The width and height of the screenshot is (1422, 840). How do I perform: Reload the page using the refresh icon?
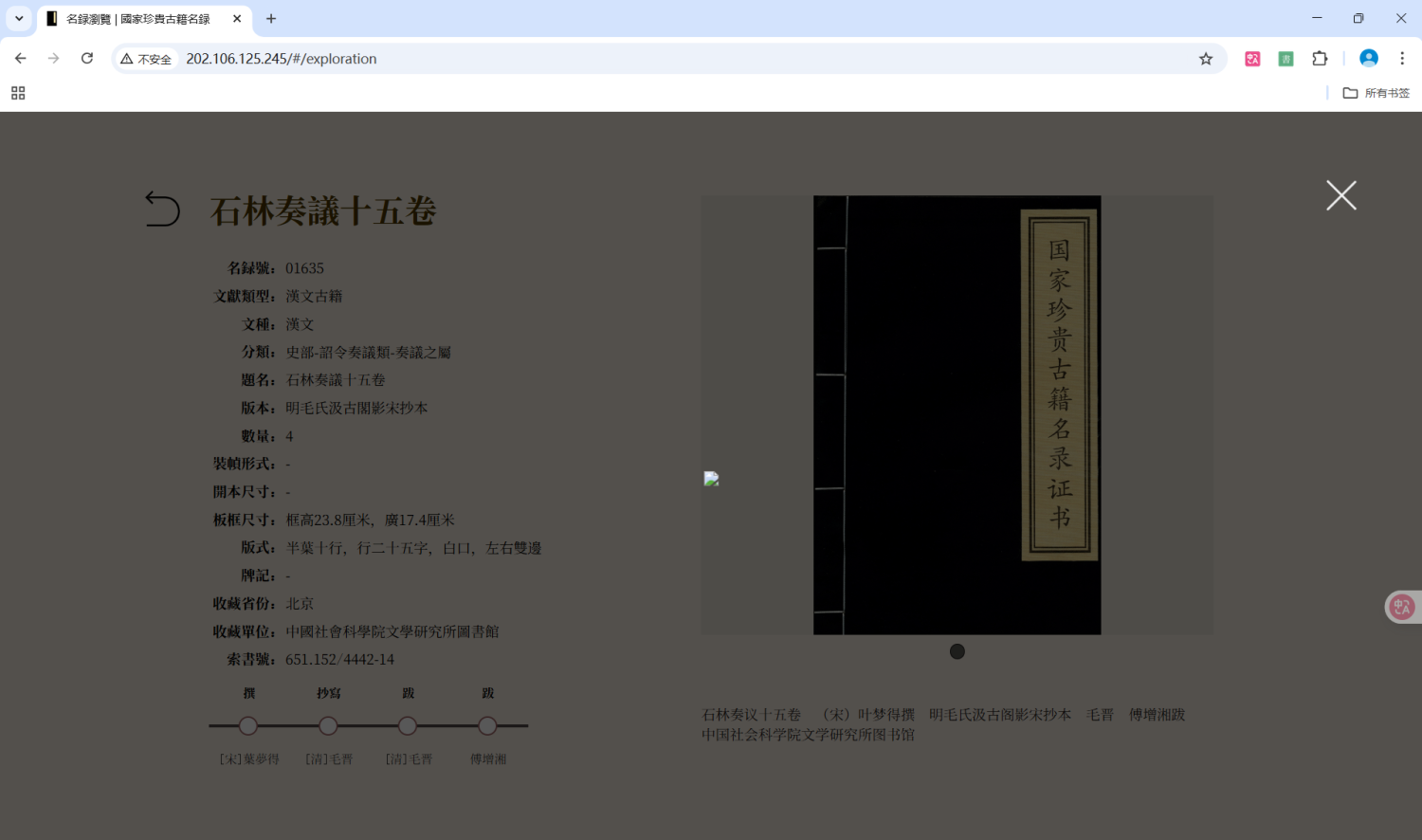pyautogui.click(x=87, y=58)
